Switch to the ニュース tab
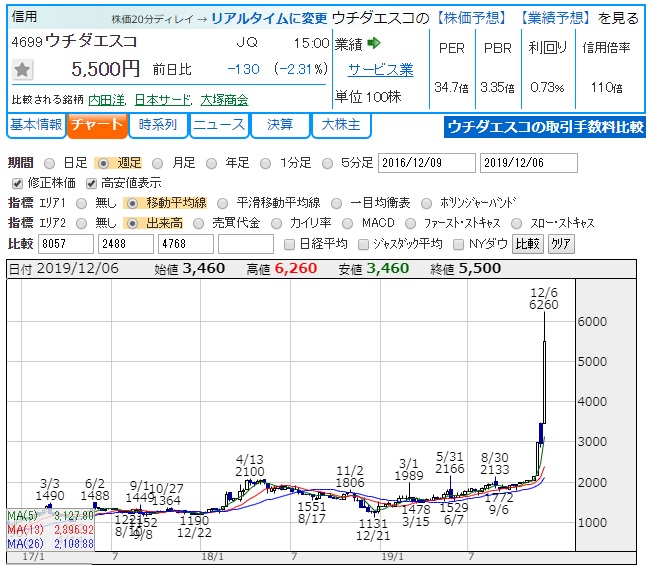This screenshot has width=649, height=565. point(219,125)
